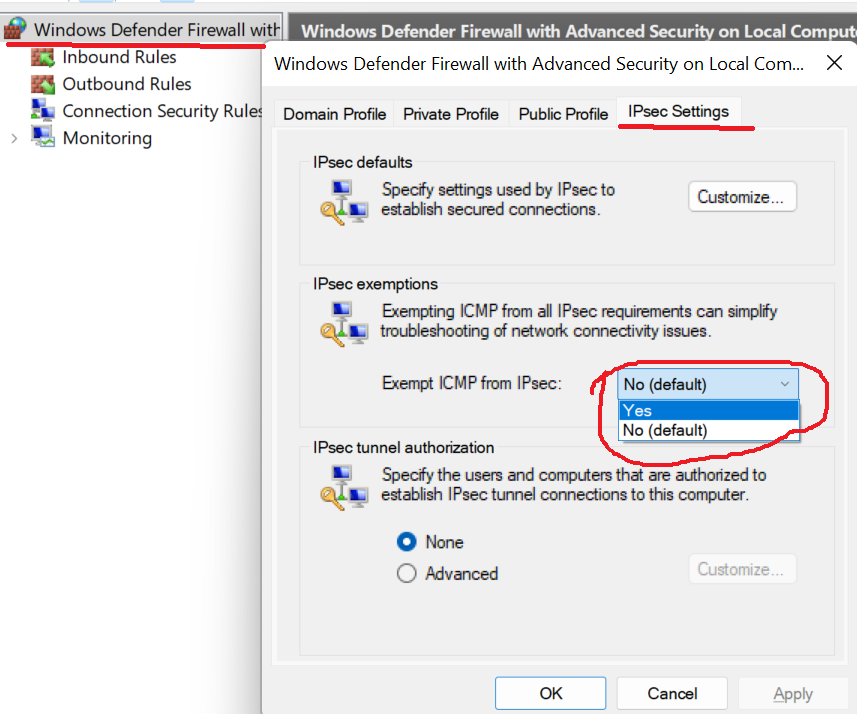Click the firewall brick icon beside Windows Defender Firewall
Image resolution: width=857 pixels, height=714 pixels.
14,29
